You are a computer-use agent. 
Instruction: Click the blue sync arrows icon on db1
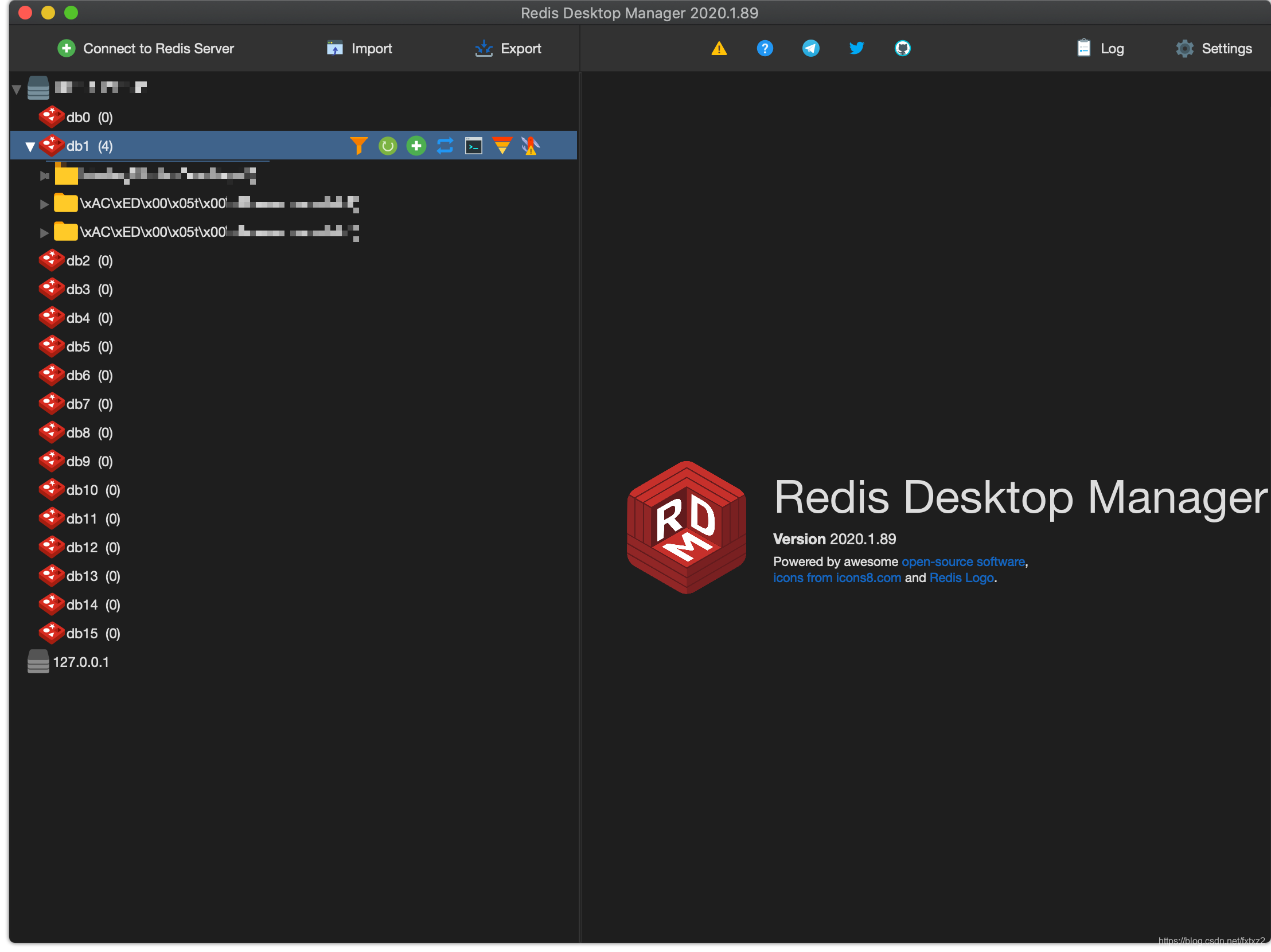pyautogui.click(x=445, y=146)
